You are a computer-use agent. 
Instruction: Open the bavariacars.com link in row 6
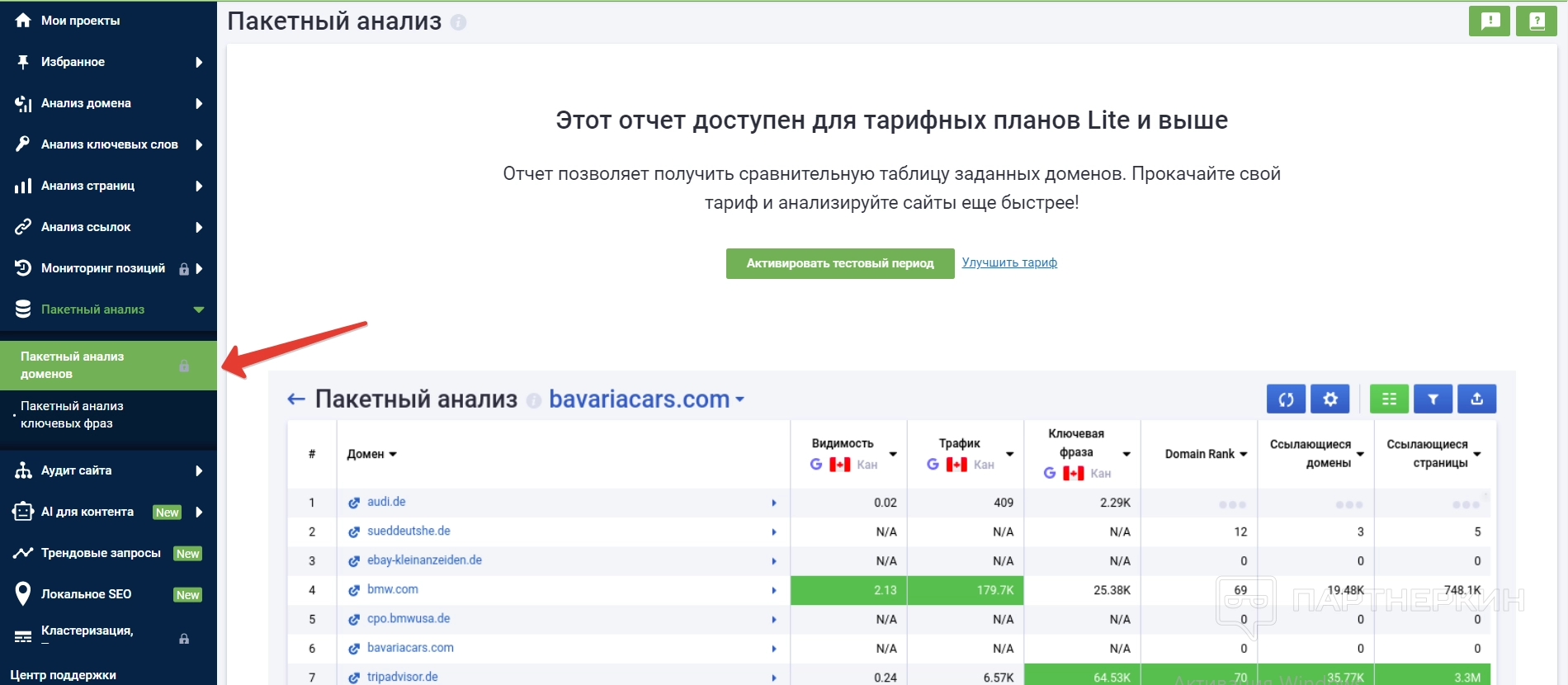[410, 648]
